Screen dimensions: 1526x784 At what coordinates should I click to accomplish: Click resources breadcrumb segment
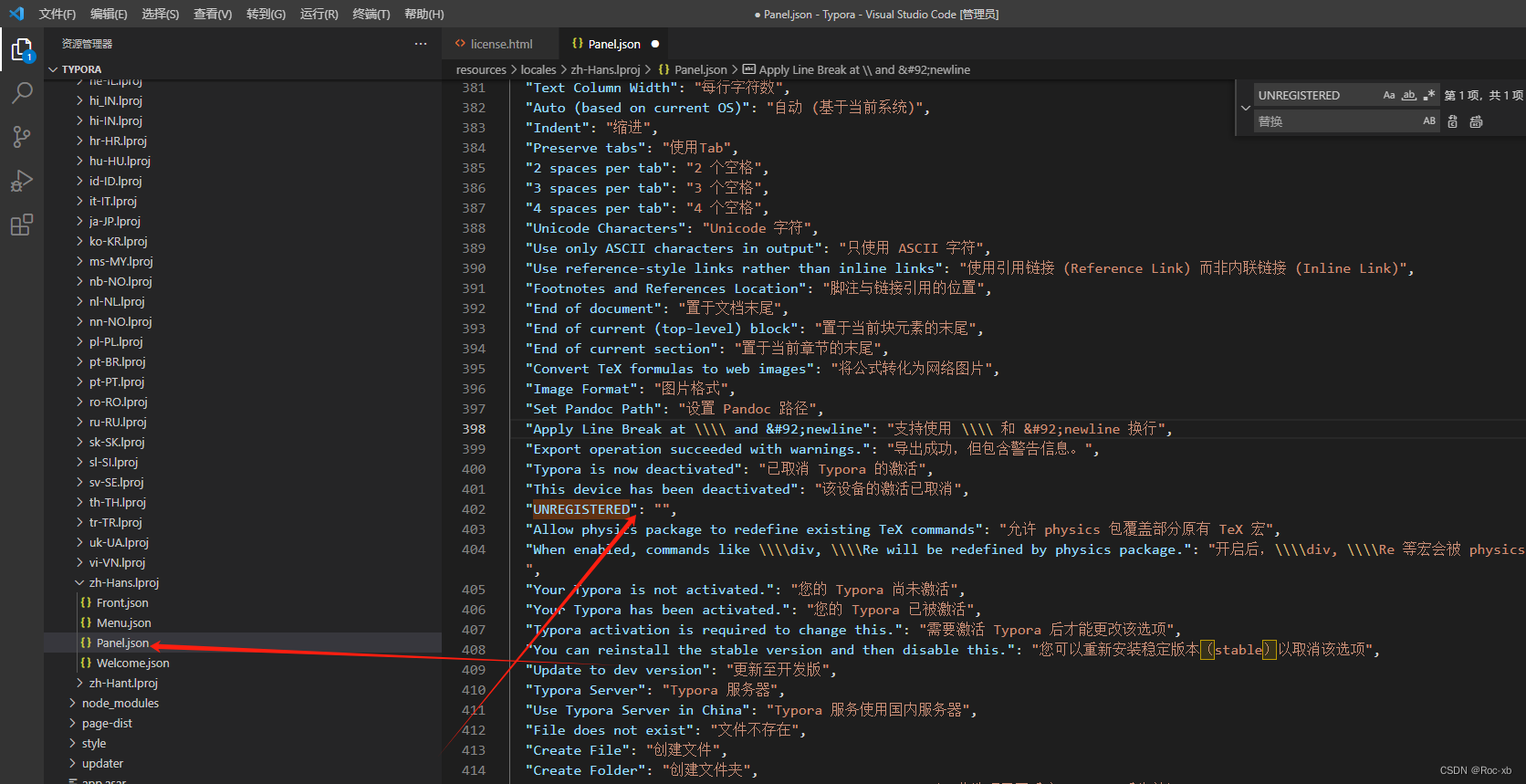[481, 69]
